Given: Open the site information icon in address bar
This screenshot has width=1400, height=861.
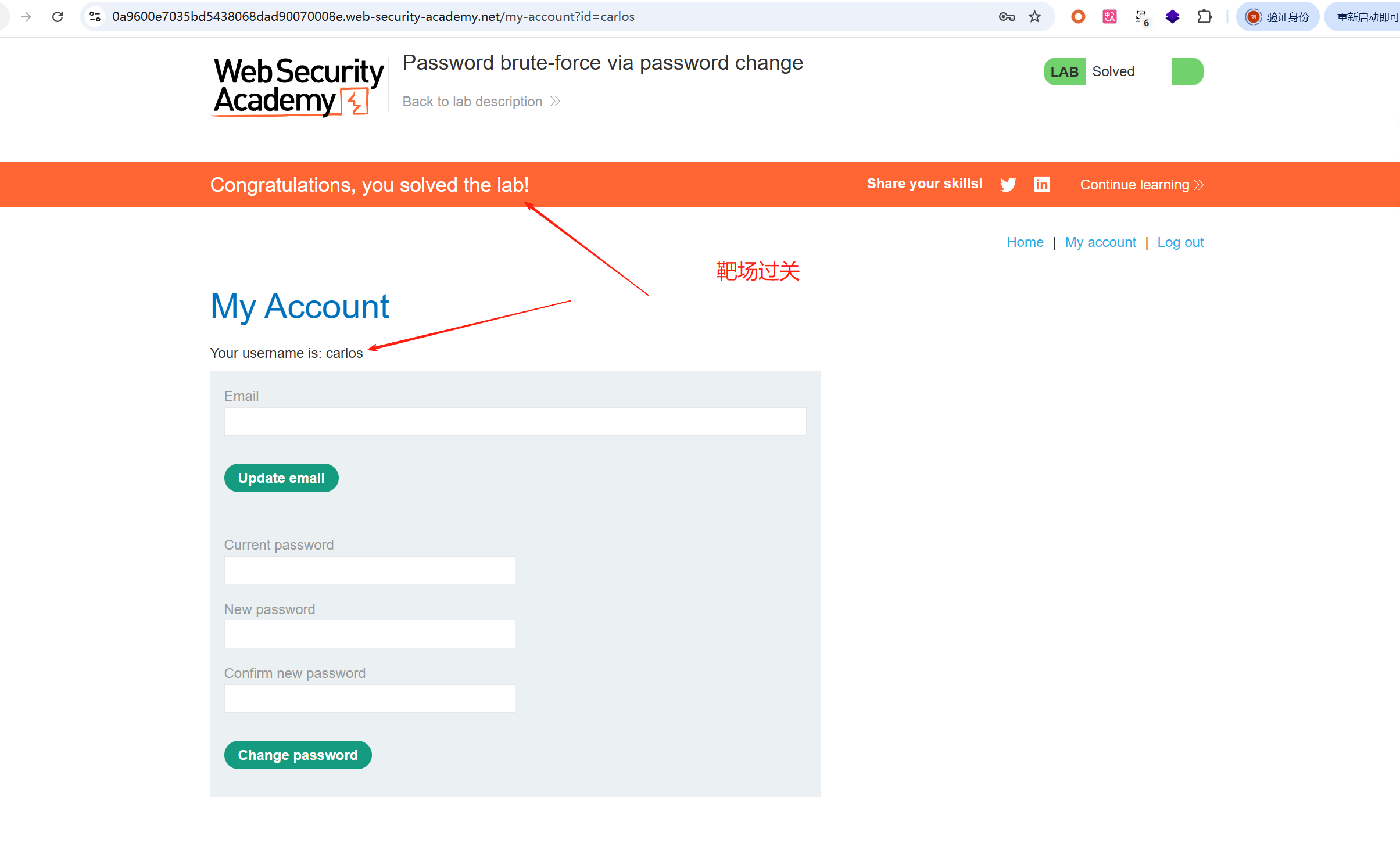Looking at the screenshot, I should pyautogui.click(x=95, y=17).
